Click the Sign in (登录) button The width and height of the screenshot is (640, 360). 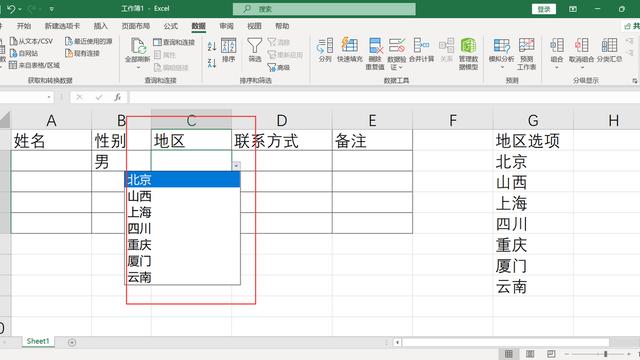pos(544,9)
